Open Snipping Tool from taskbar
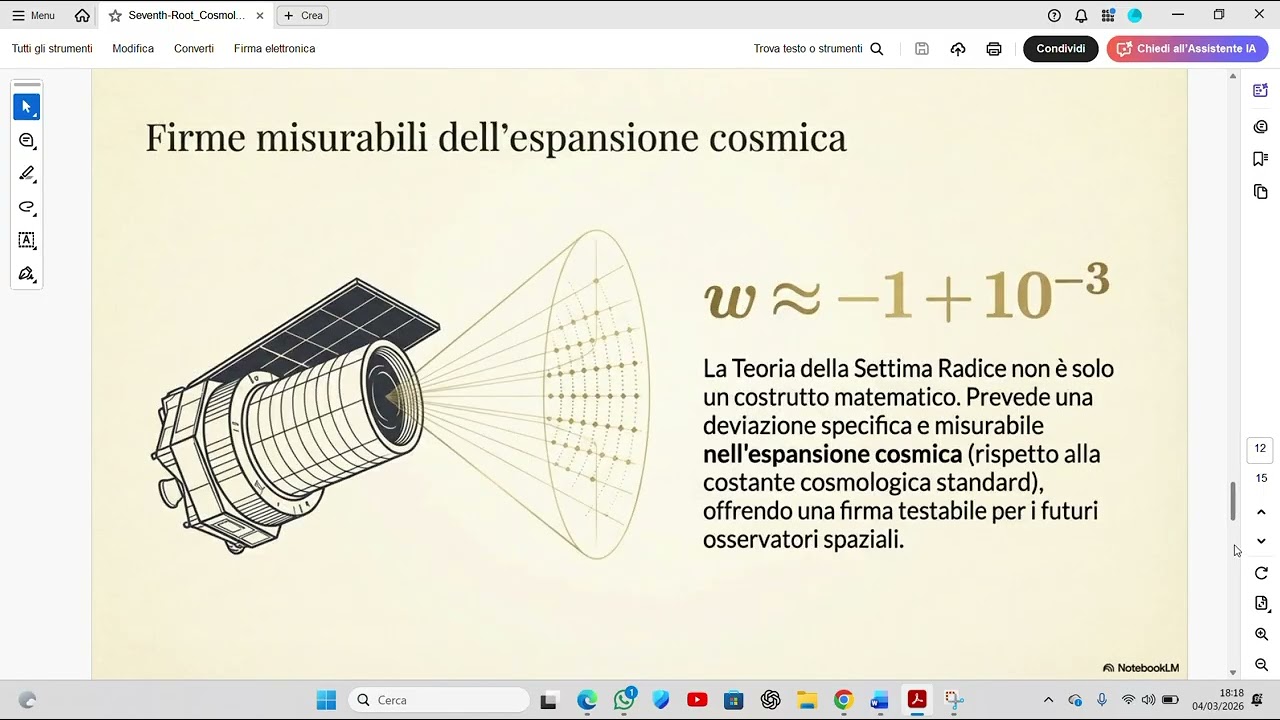This screenshot has width=1280, height=720. pos(953,700)
